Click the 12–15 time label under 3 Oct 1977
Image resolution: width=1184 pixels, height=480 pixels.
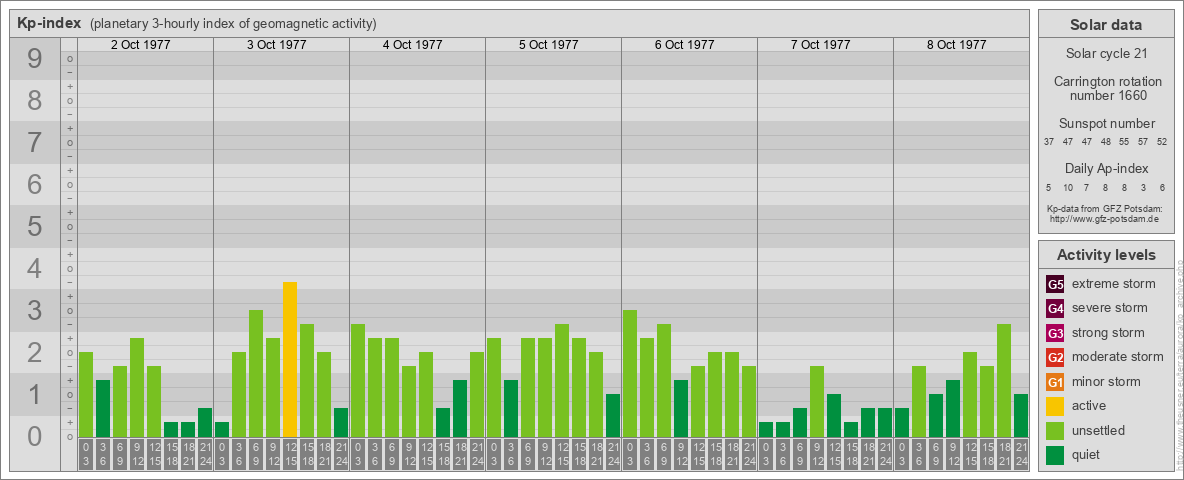(x=290, y=455)
